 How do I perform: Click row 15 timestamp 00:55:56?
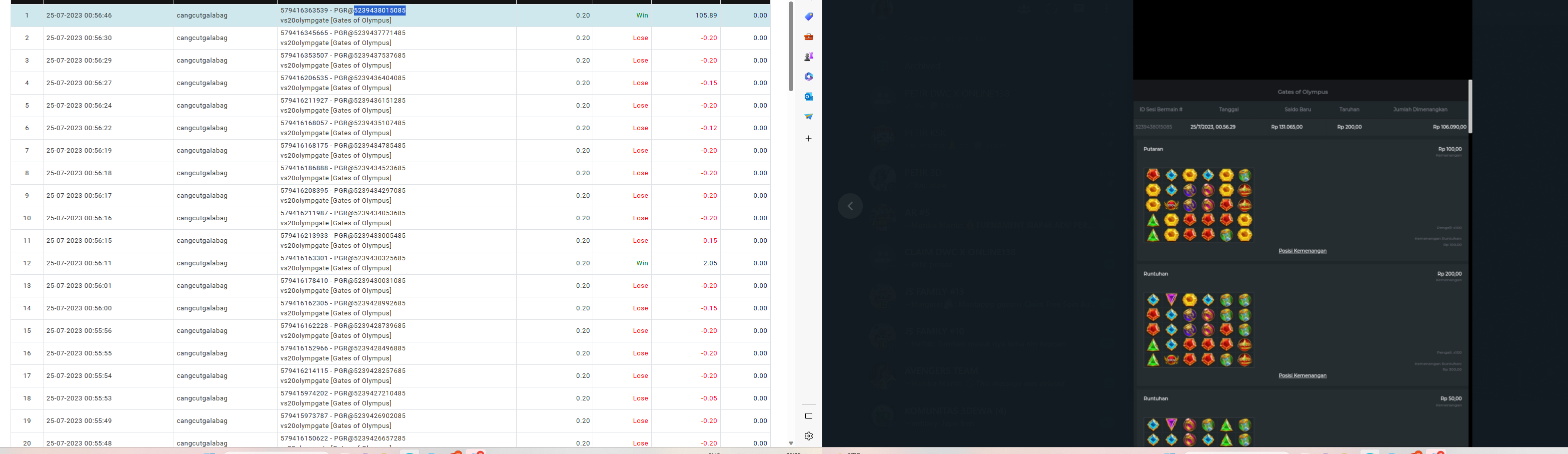pos(79,331)
